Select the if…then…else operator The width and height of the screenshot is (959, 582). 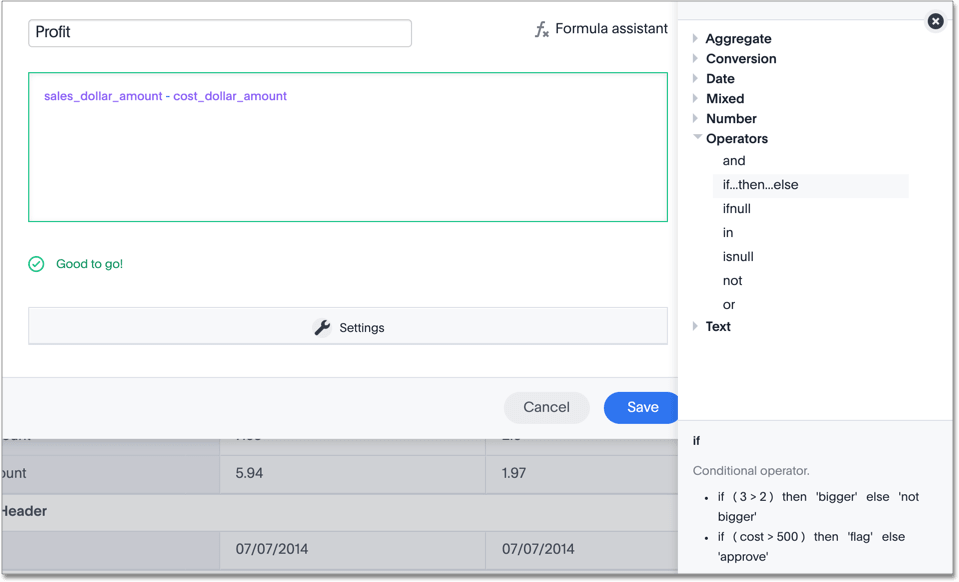coord(760,185)
